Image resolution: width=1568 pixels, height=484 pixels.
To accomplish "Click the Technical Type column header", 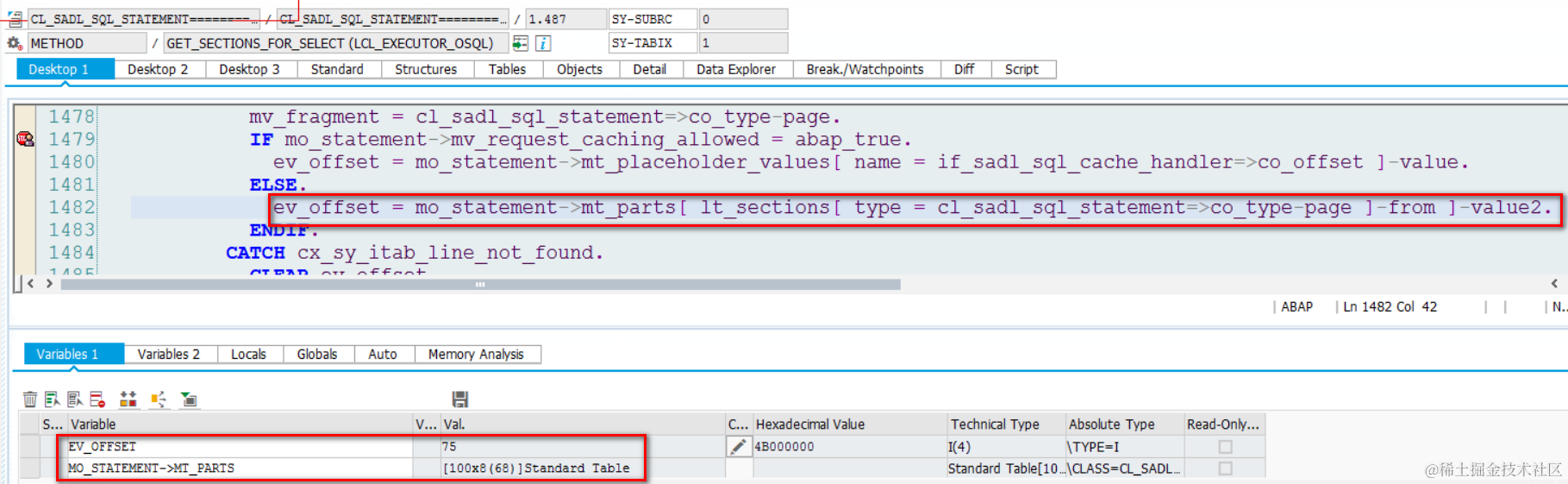I will (1006, 424).
